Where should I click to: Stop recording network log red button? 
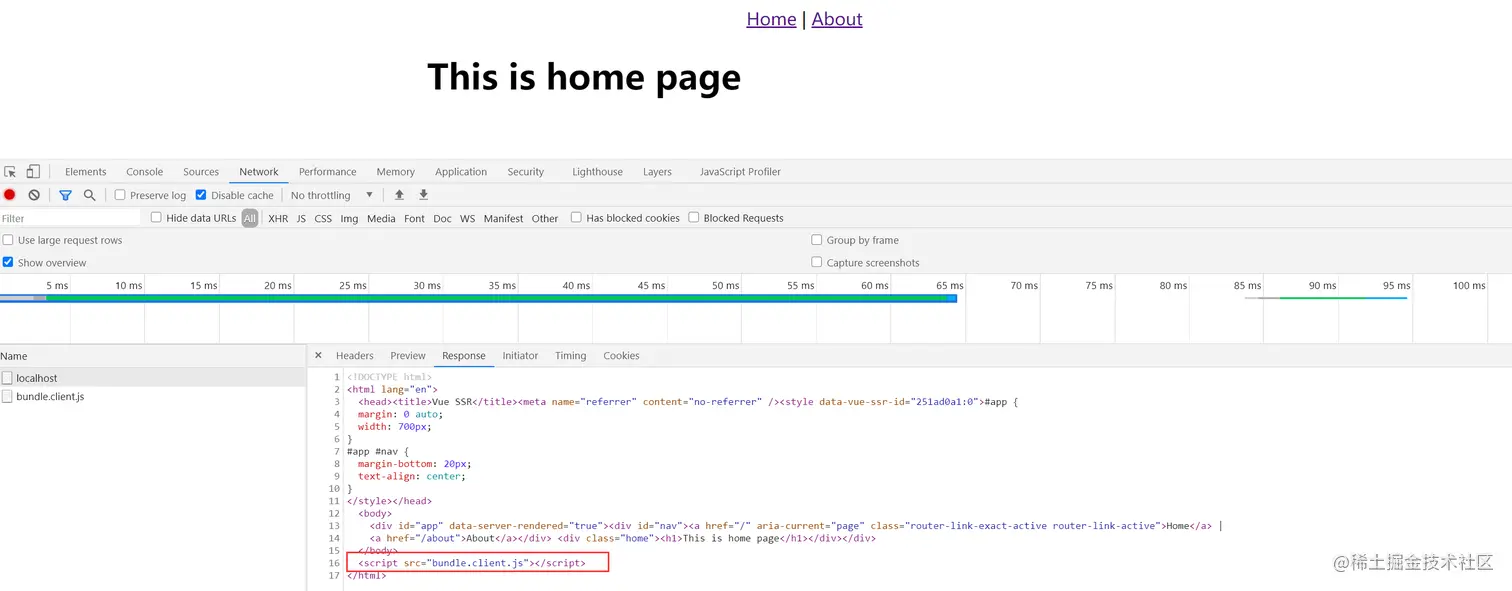(x=10, y=195)
